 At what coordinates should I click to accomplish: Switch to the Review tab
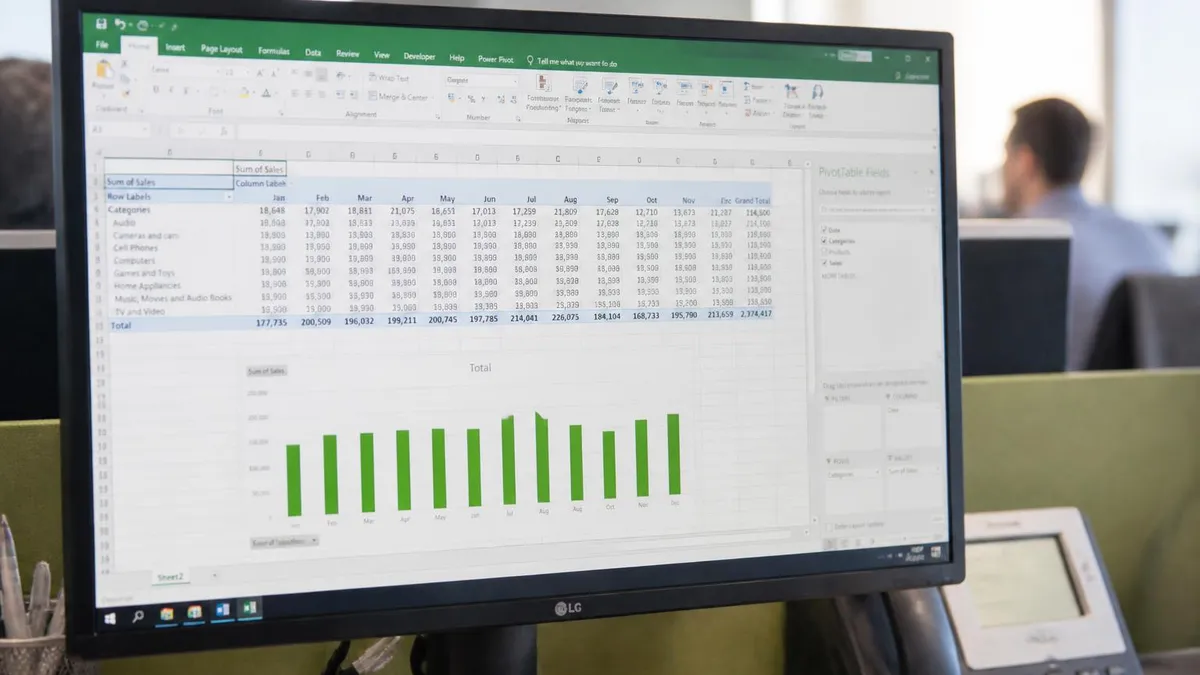tap(348, 54)
